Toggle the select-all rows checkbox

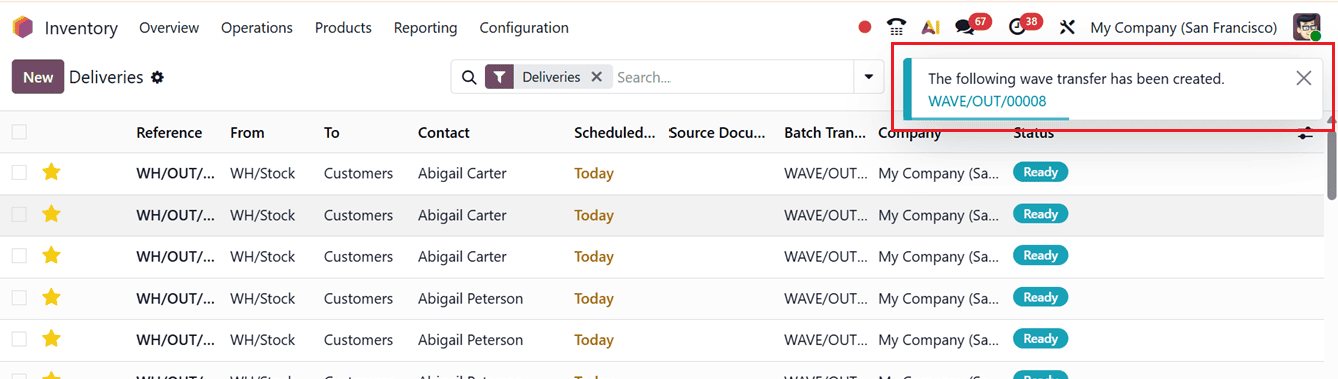pos(19,132)
